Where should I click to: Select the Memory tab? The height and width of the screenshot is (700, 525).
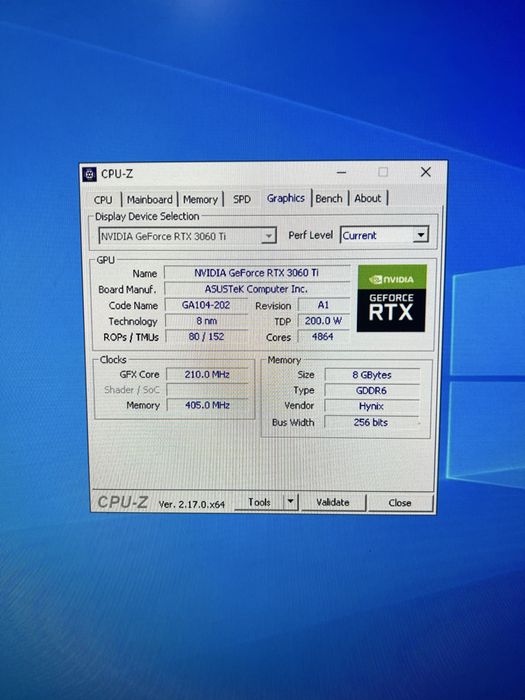click(200, 200)
